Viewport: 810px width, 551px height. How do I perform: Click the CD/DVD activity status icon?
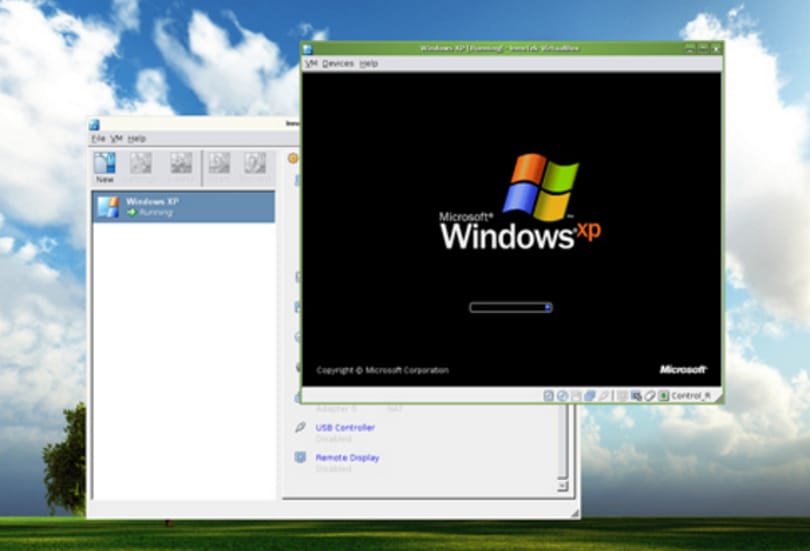pyautogui.click(x=563, y=396)
